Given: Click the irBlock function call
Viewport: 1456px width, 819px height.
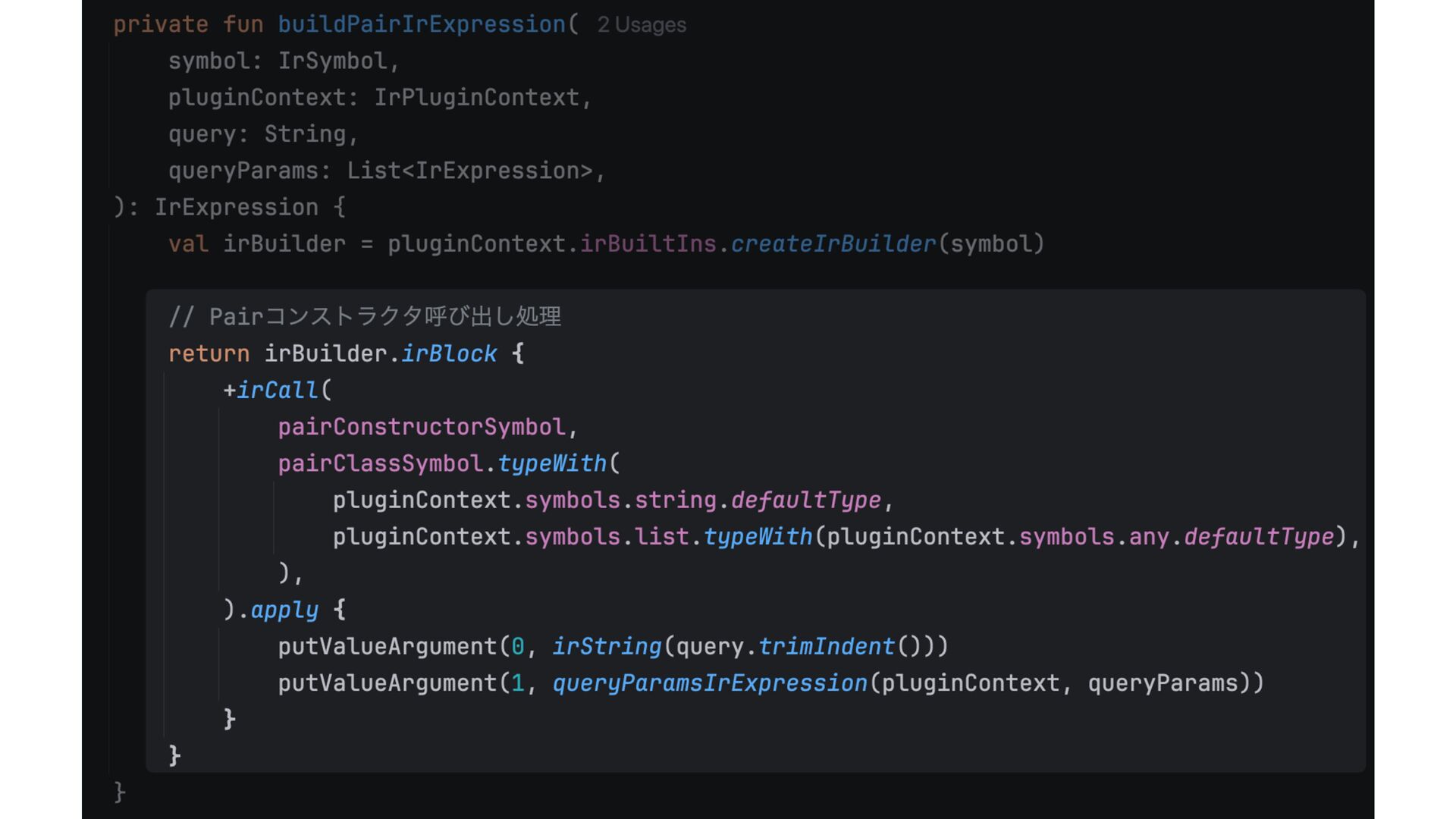Looking at the screenshot, I should click(x=449, y=354).
